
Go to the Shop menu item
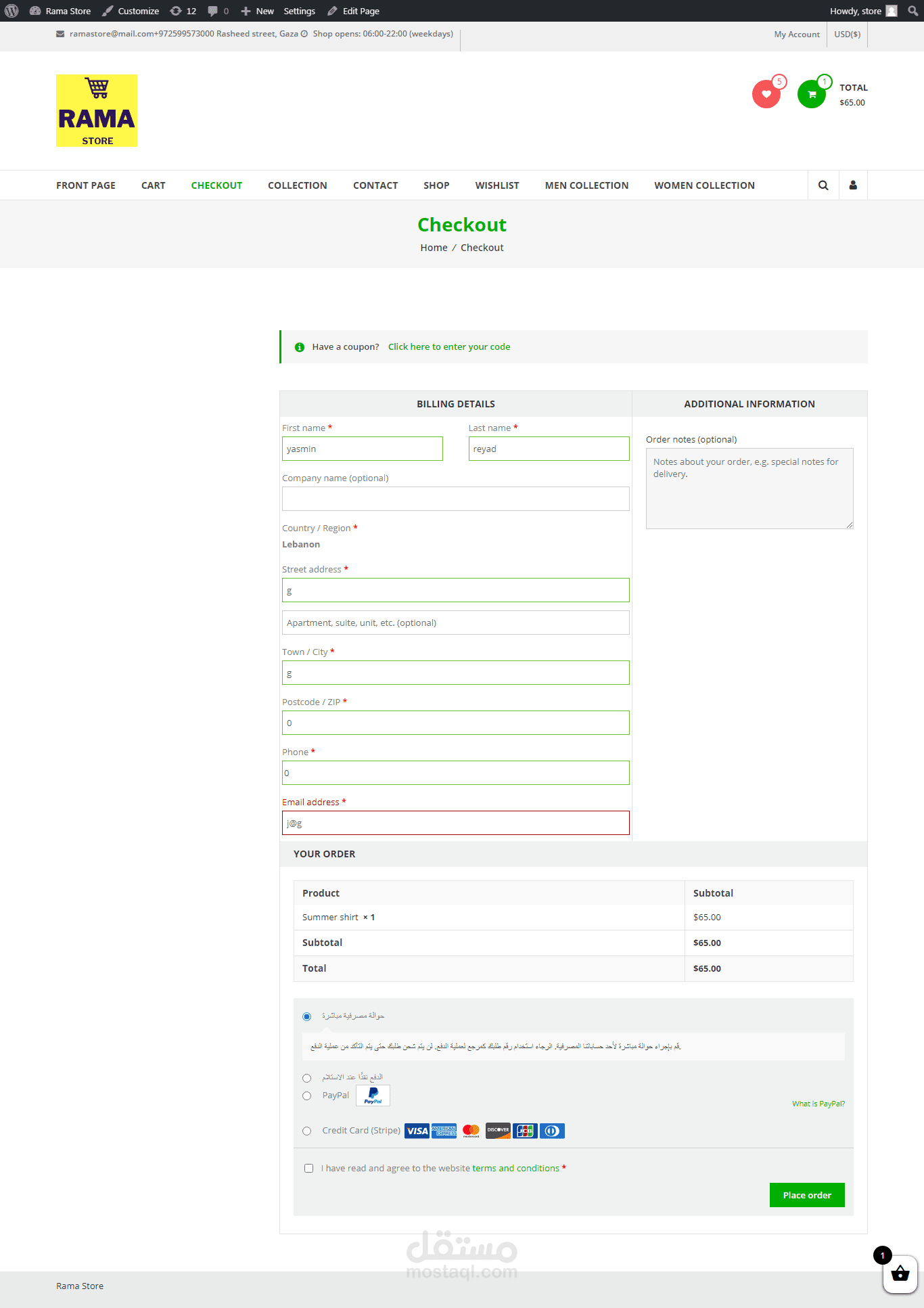436,185
